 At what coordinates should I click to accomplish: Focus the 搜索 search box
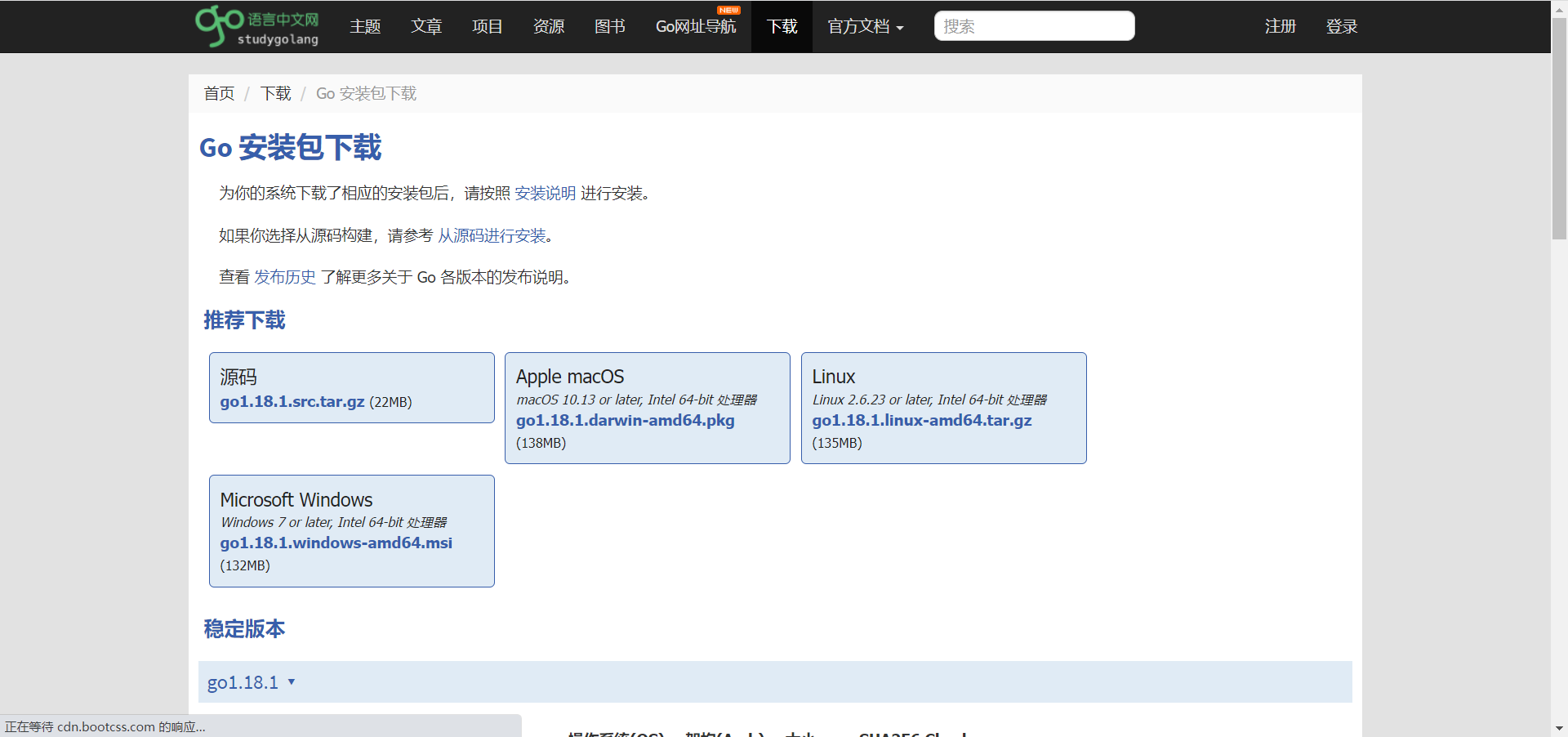click(1034, 26)
